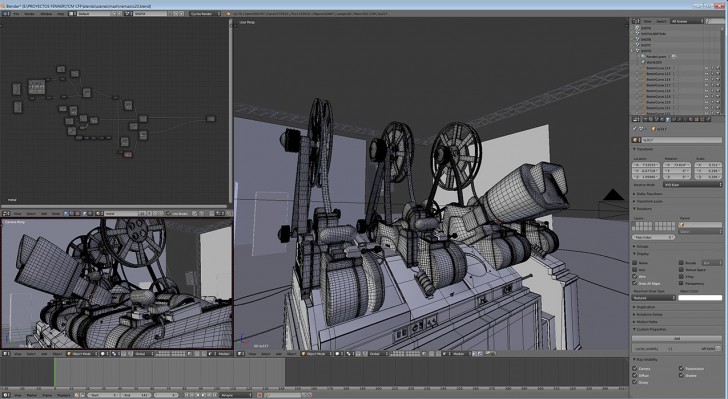Image resolution: width=728 pixels, height=399 pixels.
Task: Open Cycles Render engine dropdown
Action: point(205,14)
